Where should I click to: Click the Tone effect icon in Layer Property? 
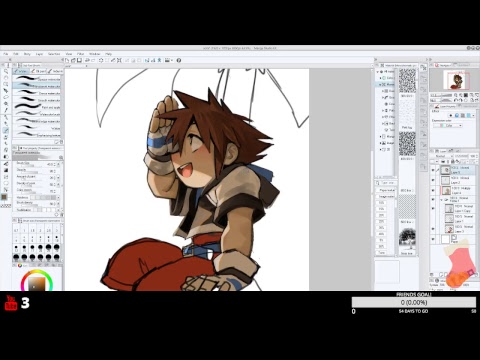[x=463, y=115]
